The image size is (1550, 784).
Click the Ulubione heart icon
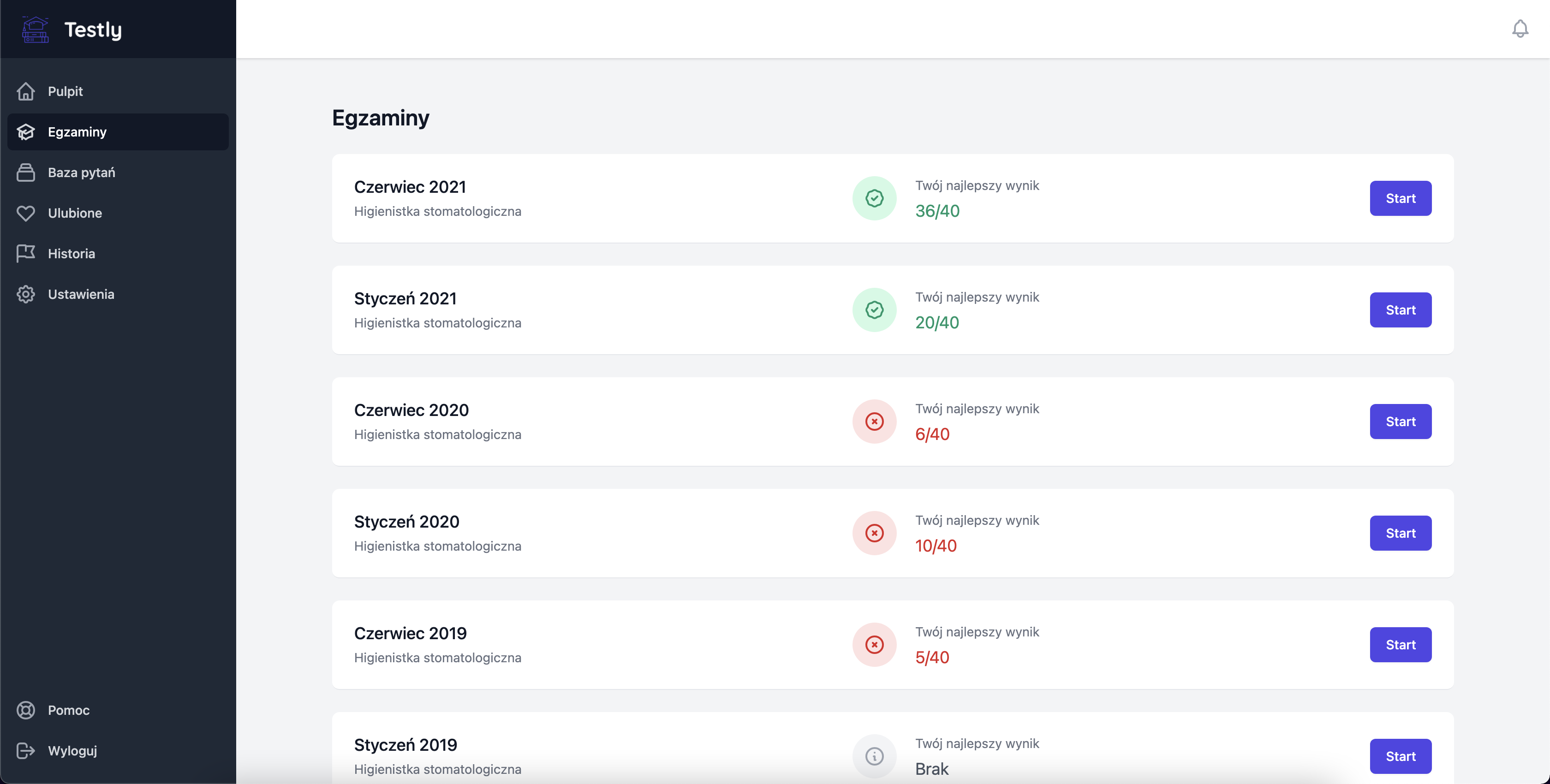26,213
